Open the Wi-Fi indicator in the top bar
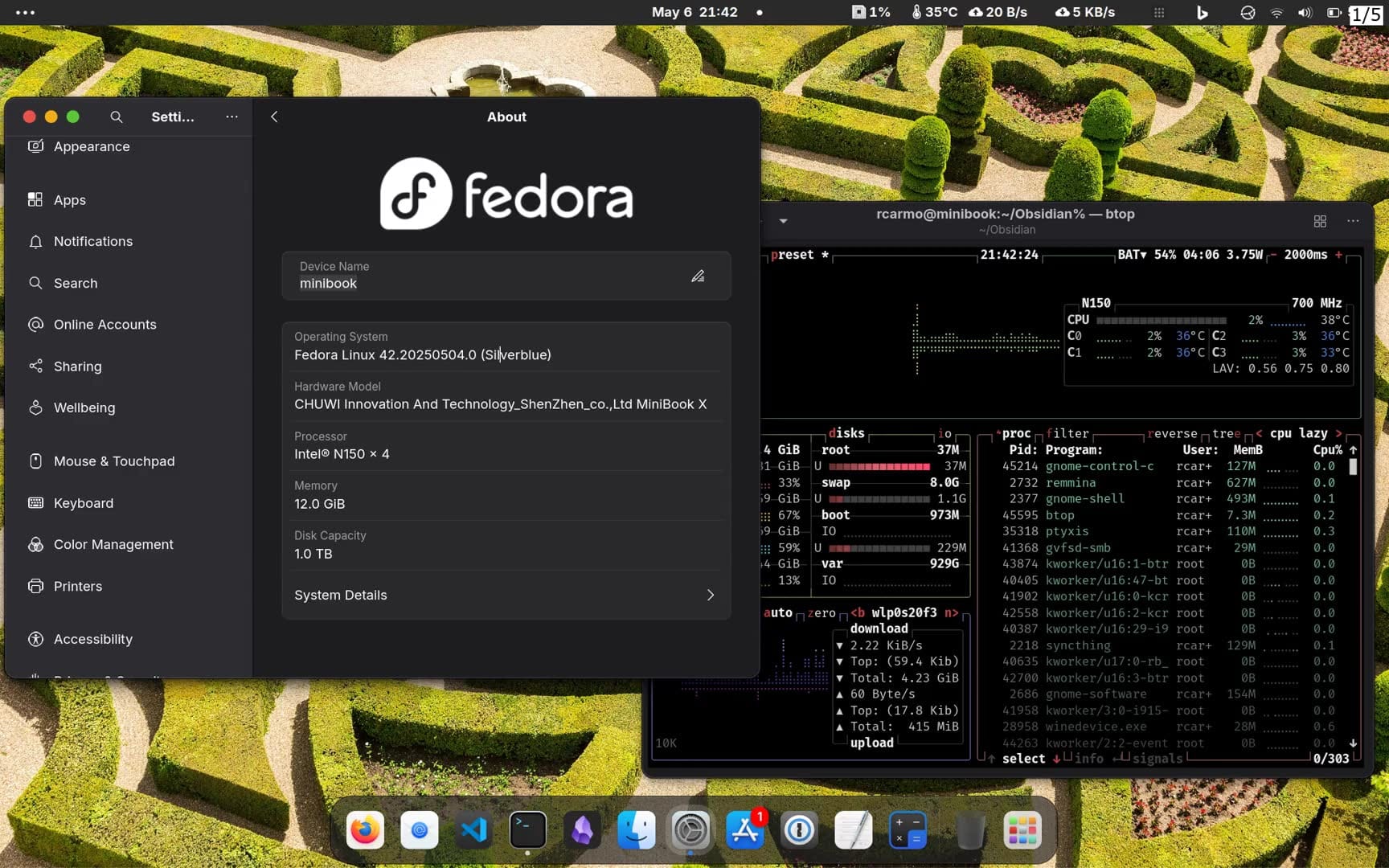Screen dimensions: 1389x868 1276,12
